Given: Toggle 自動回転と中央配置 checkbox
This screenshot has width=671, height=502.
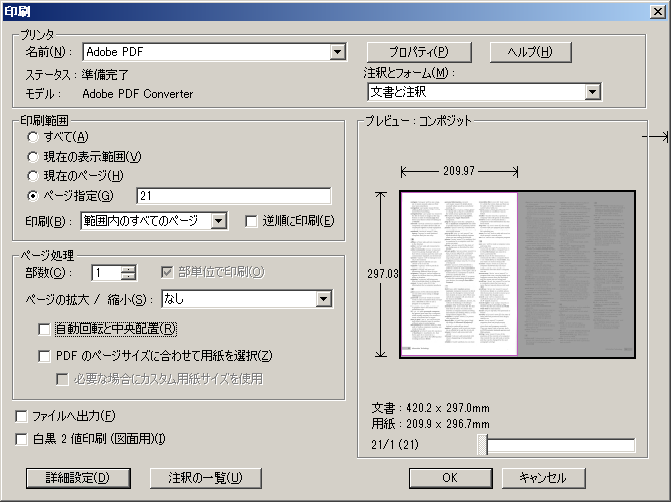Looking at the screenshot, I should pyautogui.click(x=44, y=328).
